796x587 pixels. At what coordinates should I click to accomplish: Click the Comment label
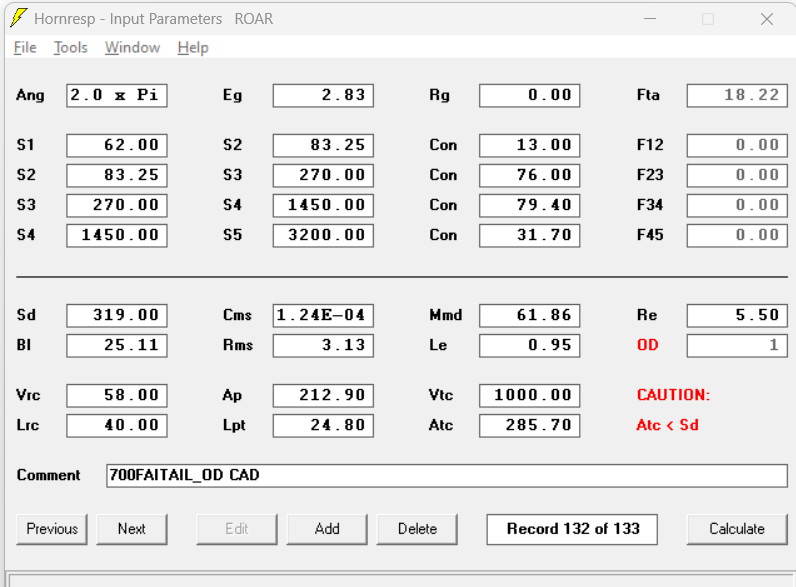48,475
